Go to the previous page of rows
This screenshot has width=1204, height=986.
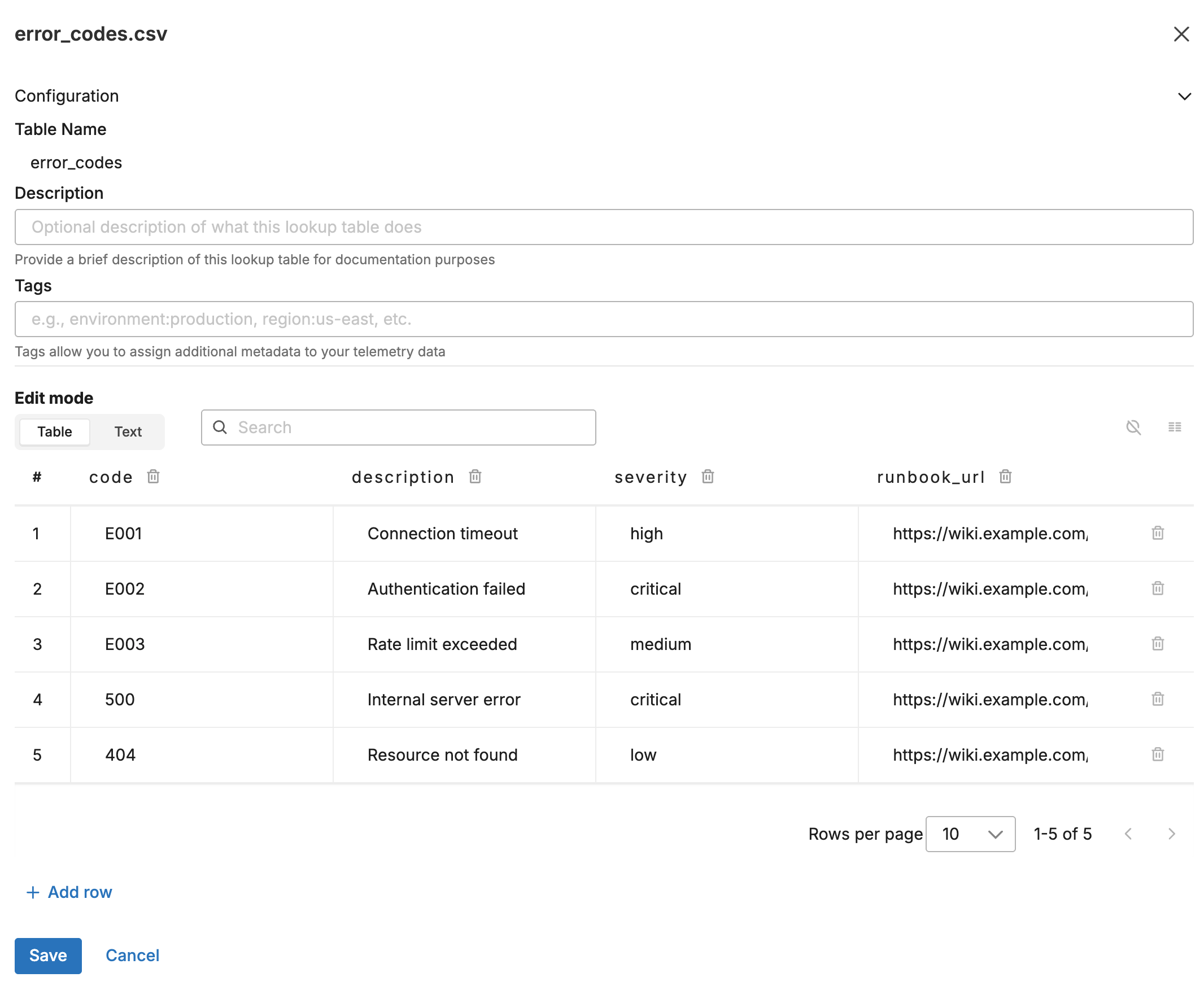pyautogui.click(x=1128, y=834)
